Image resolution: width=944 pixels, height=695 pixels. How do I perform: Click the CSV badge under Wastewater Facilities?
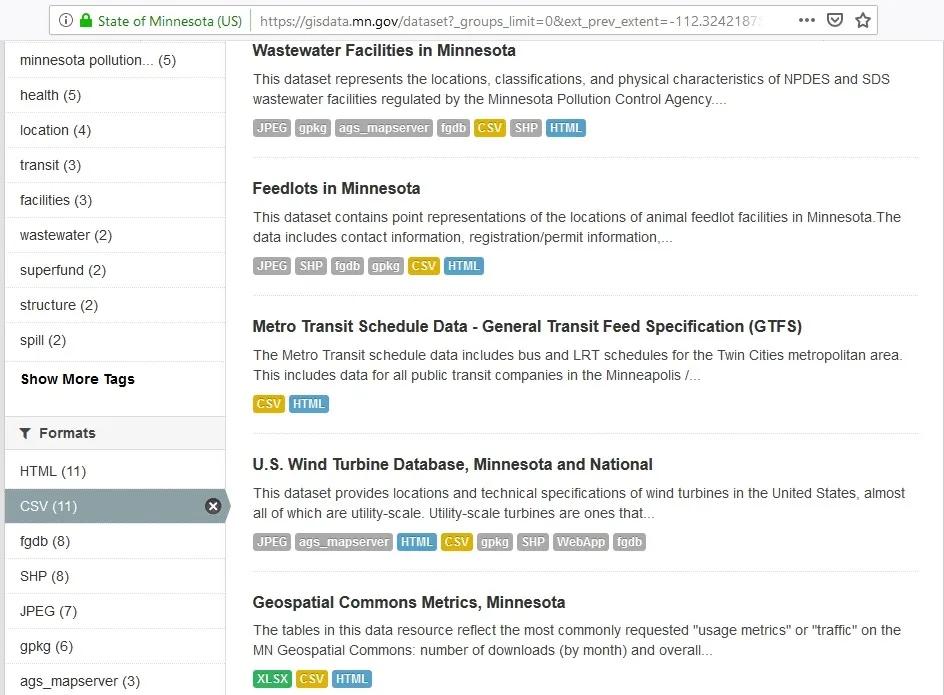[x=489, y=128]
